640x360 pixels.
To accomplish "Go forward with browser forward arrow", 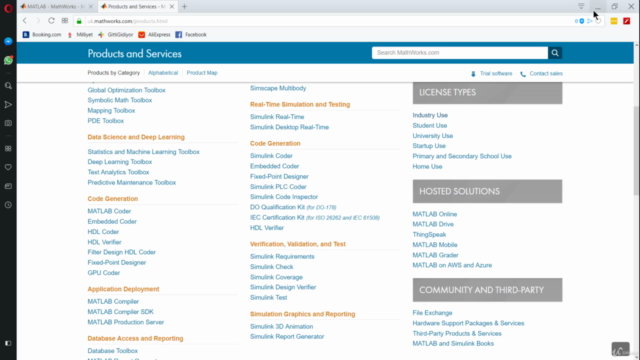I will (38, 21).
